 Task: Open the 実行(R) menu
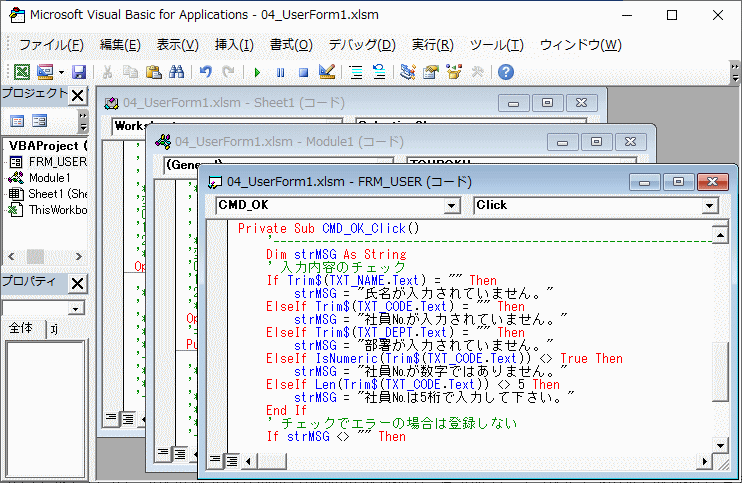pyautogui.click(x=433, y=45)
